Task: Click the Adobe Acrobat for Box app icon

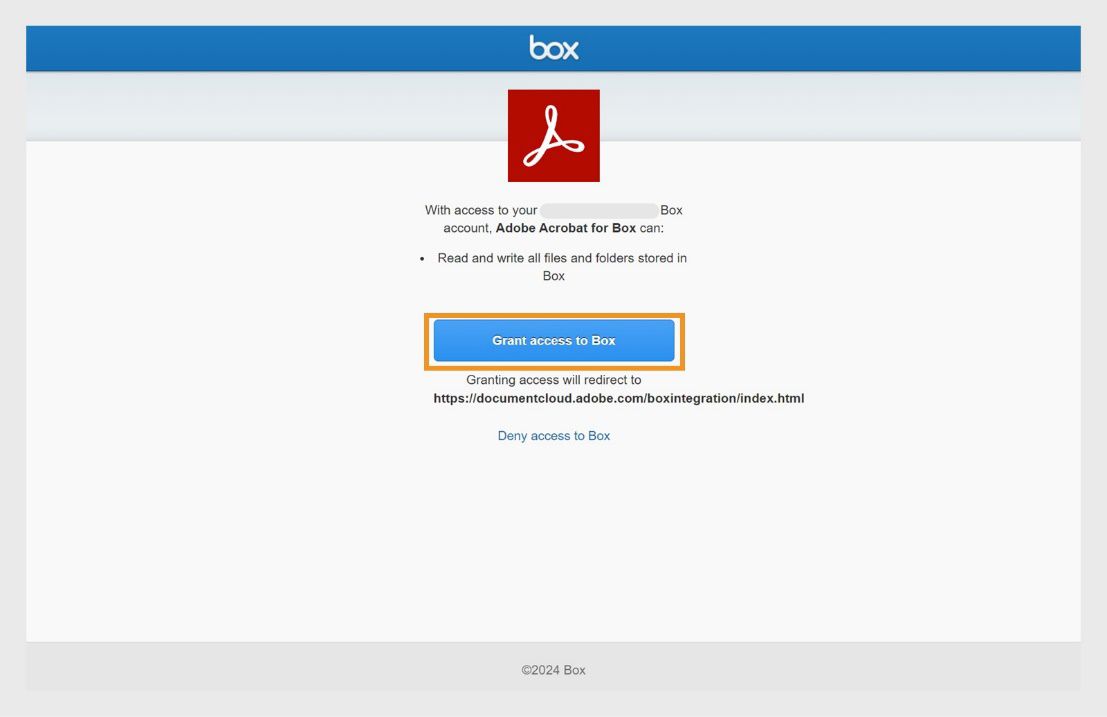Action: point(553,134)
